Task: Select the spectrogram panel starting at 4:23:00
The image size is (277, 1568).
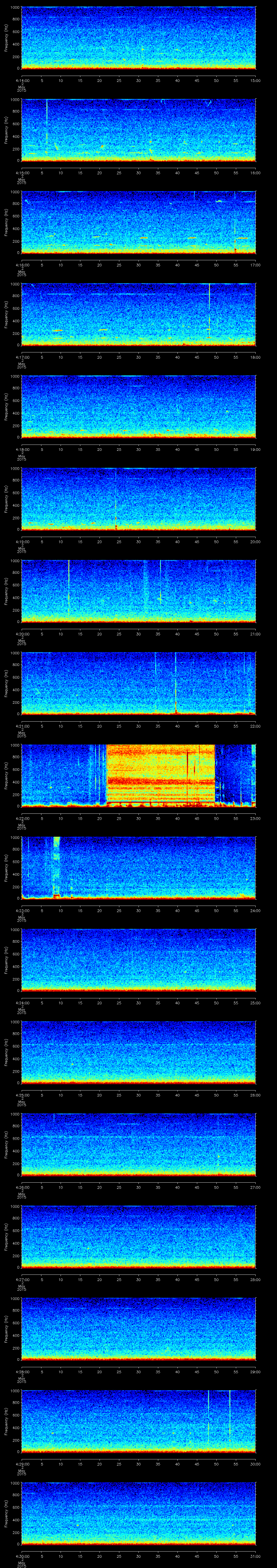Action: click(138, 868)
